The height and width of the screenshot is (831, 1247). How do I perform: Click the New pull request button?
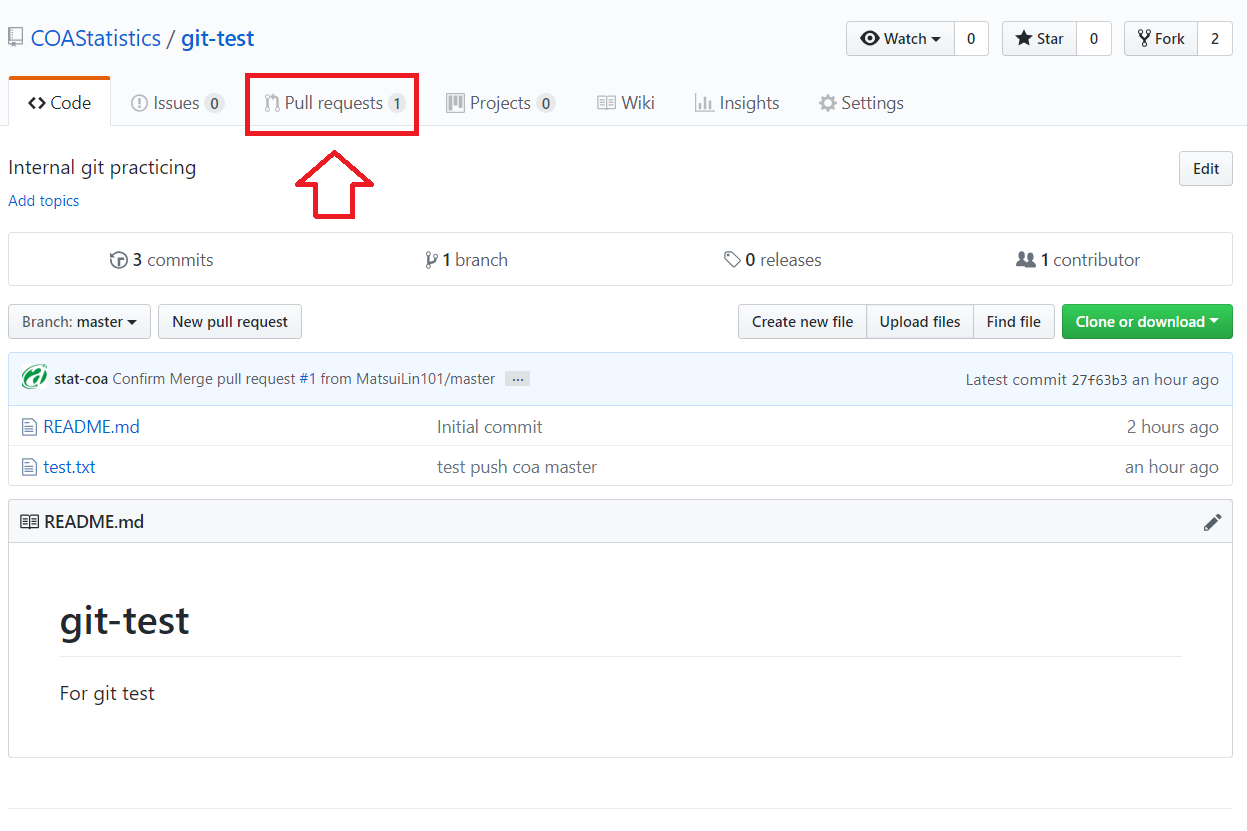[230, 322]
